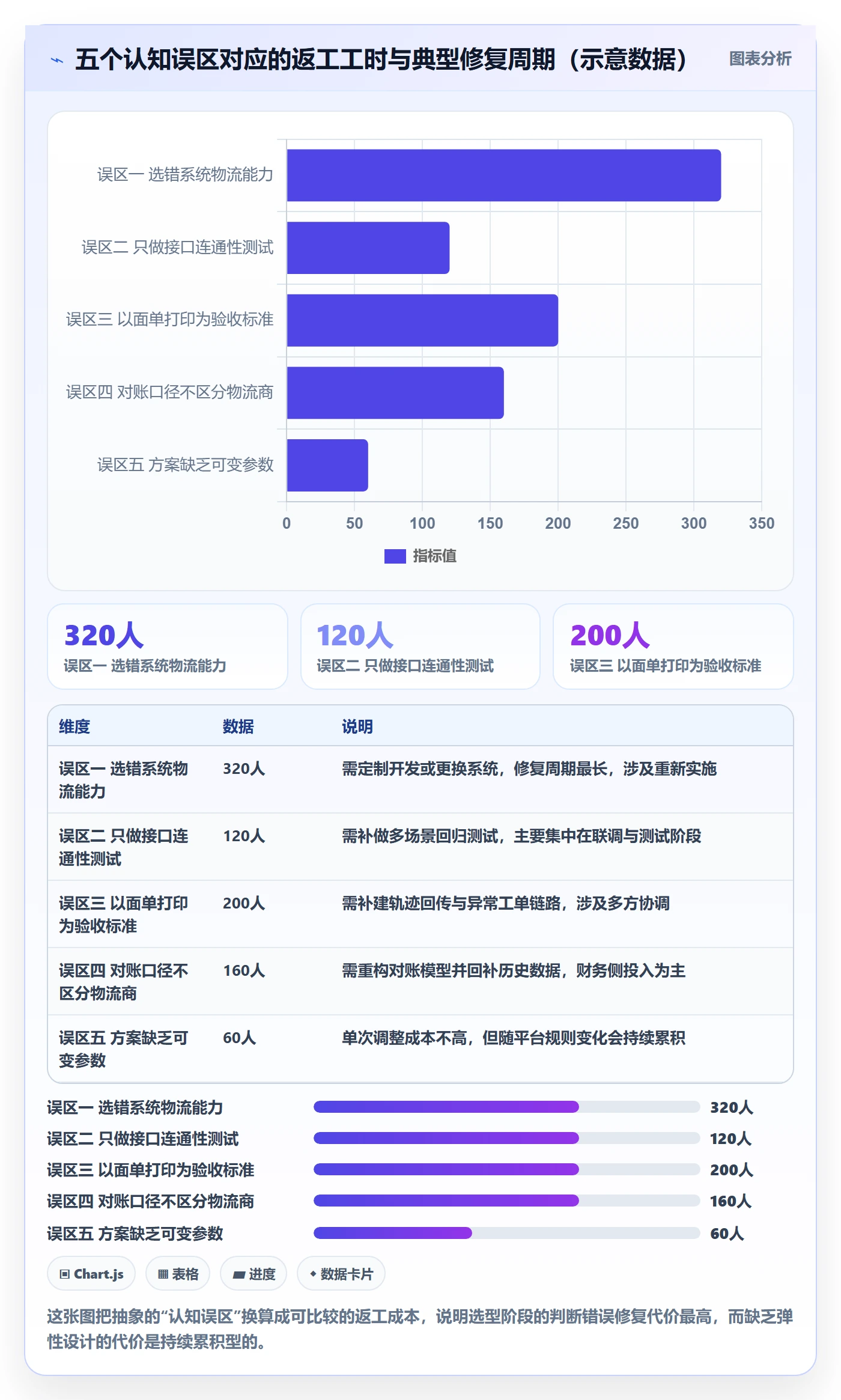Click the diamond icon in 数据卡片 tag
Screen dimensions: 841x1400
[x=313, y=1274]
